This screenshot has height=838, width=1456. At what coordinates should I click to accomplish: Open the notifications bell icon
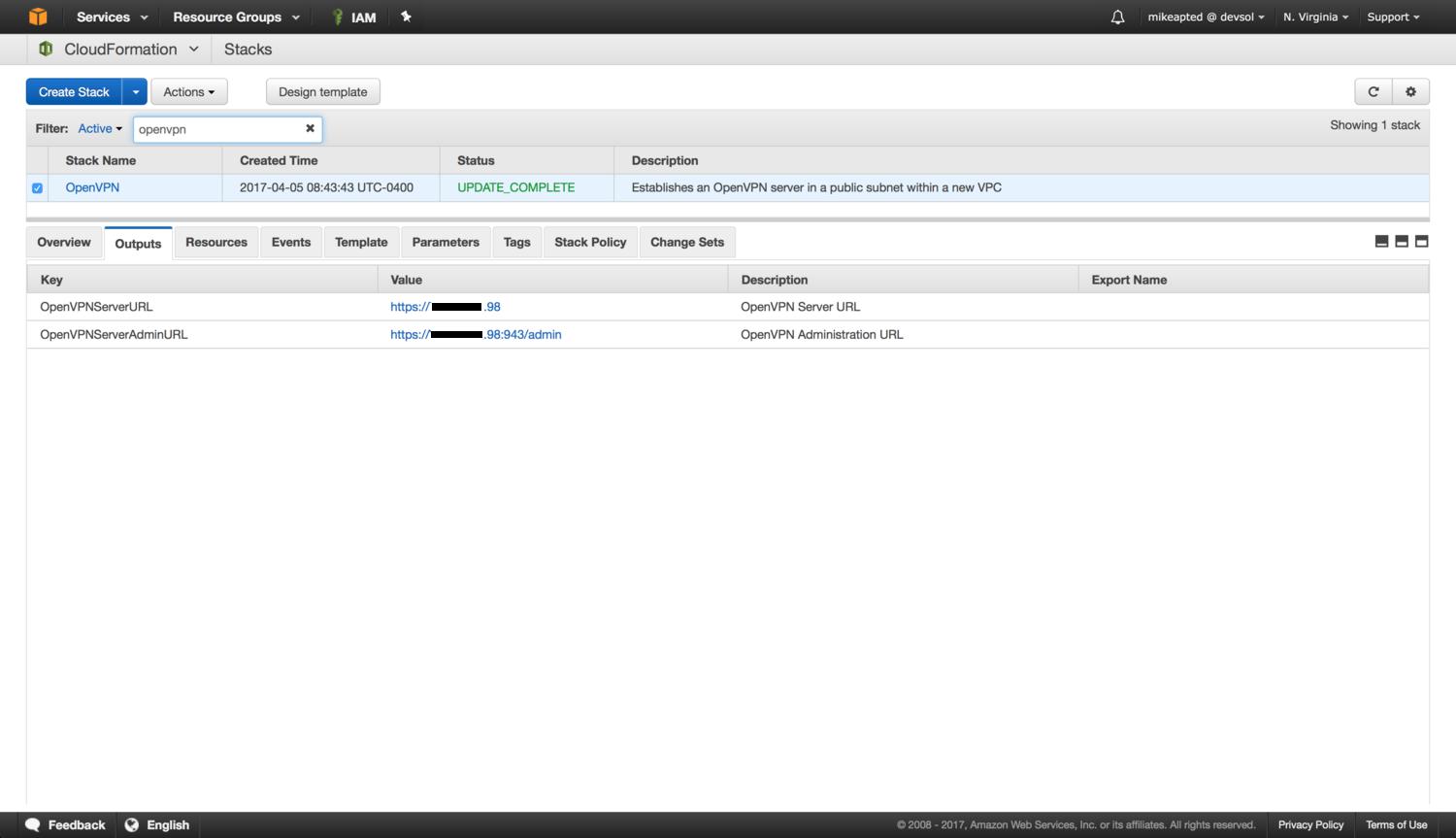1117,17
